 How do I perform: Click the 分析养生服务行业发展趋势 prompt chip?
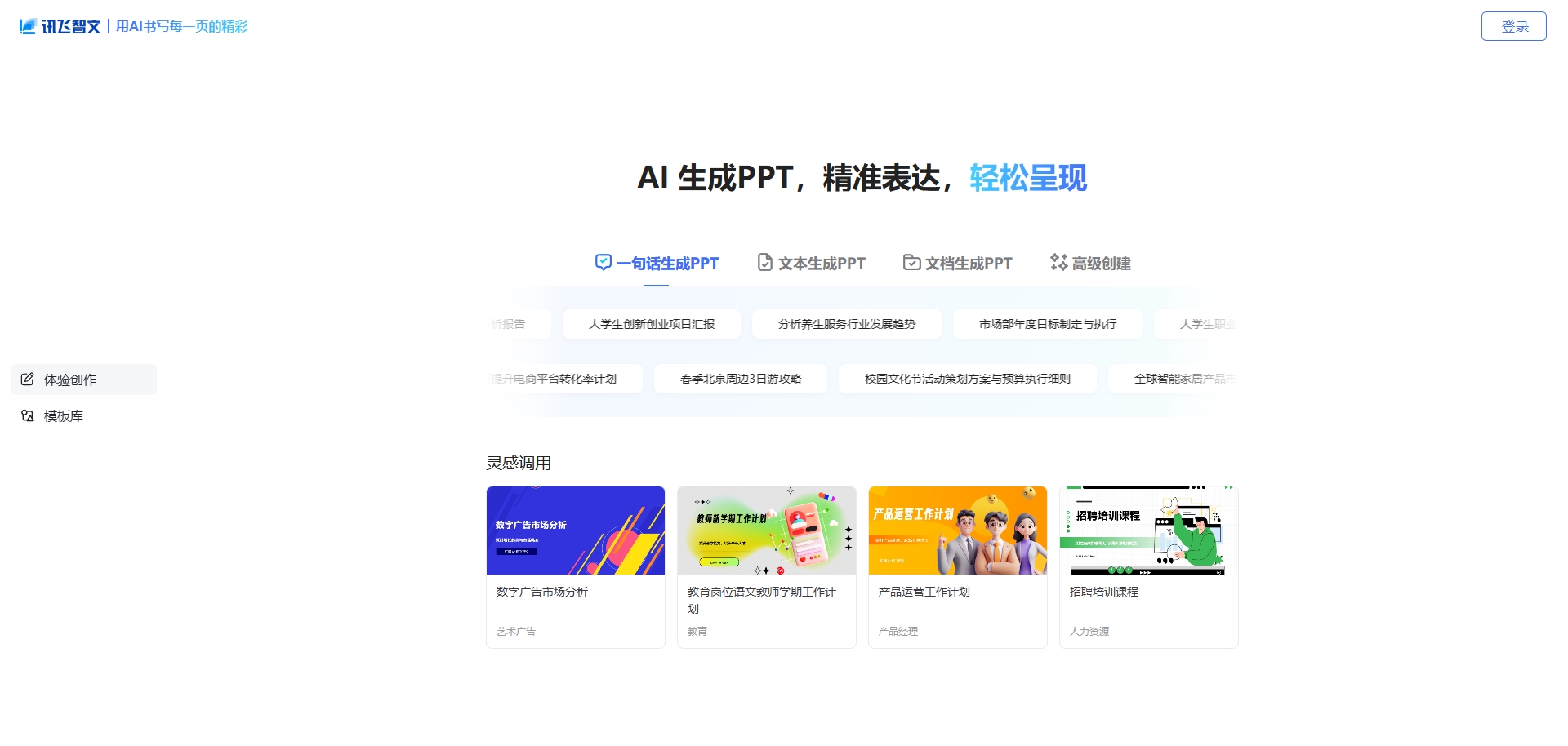click(847, 323)
